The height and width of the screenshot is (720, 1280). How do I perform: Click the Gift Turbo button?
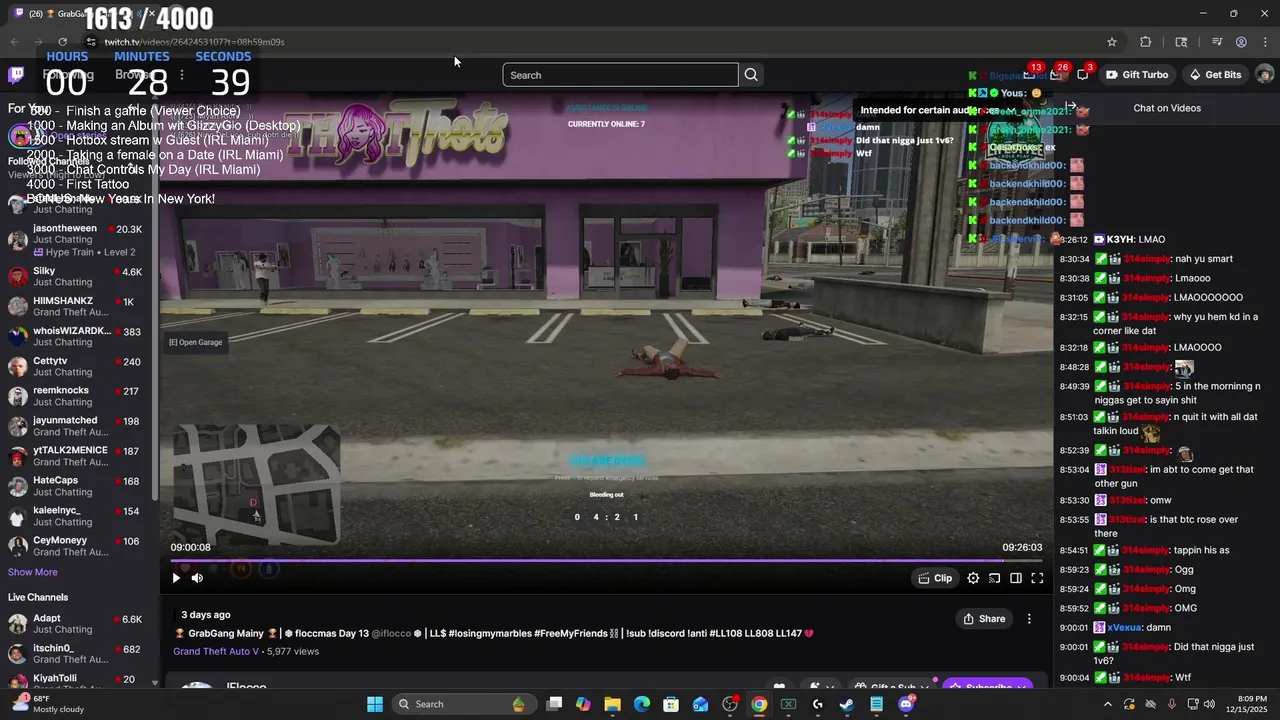1137,75
